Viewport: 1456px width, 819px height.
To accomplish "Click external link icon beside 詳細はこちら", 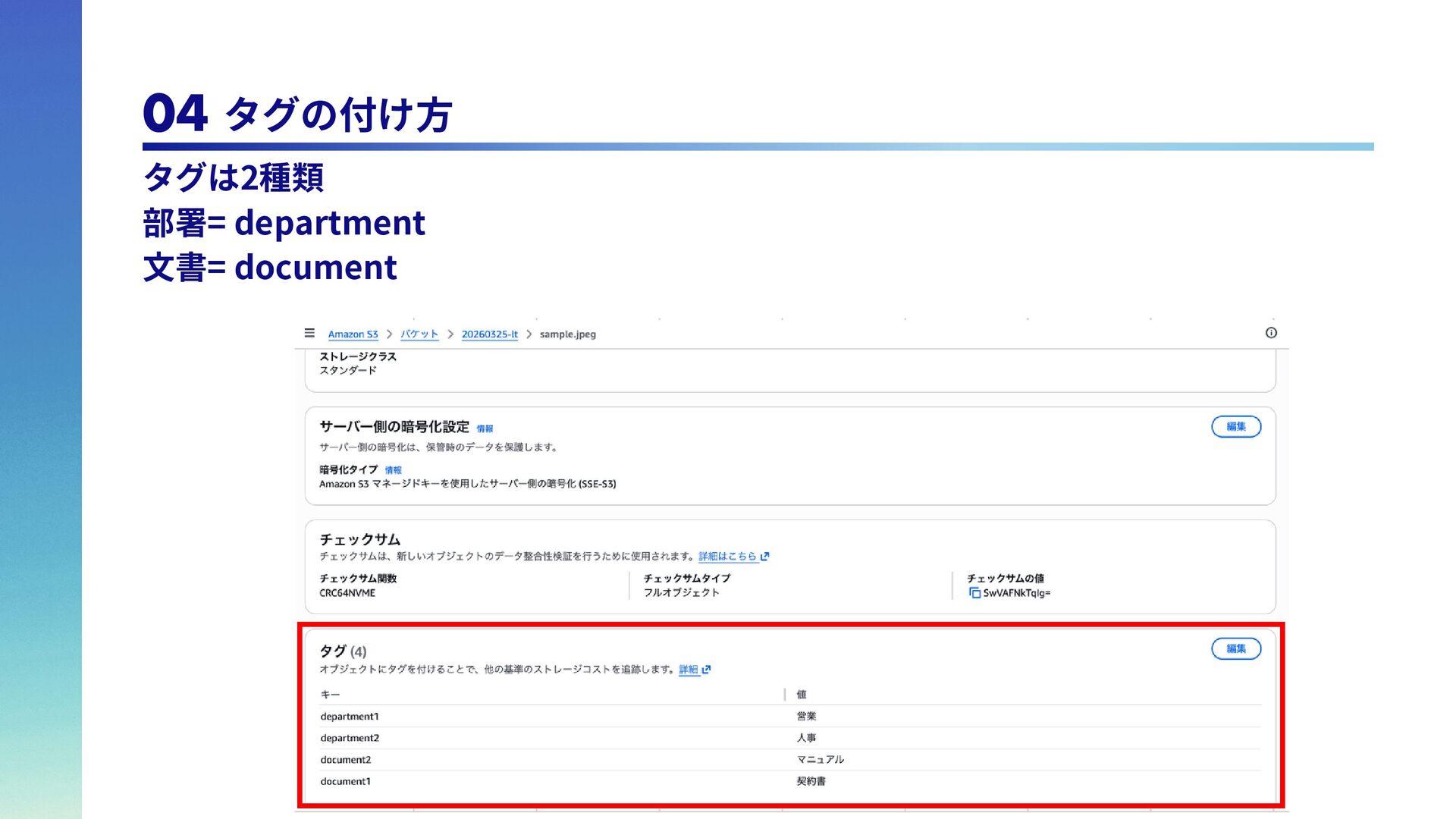I will 765,557.
